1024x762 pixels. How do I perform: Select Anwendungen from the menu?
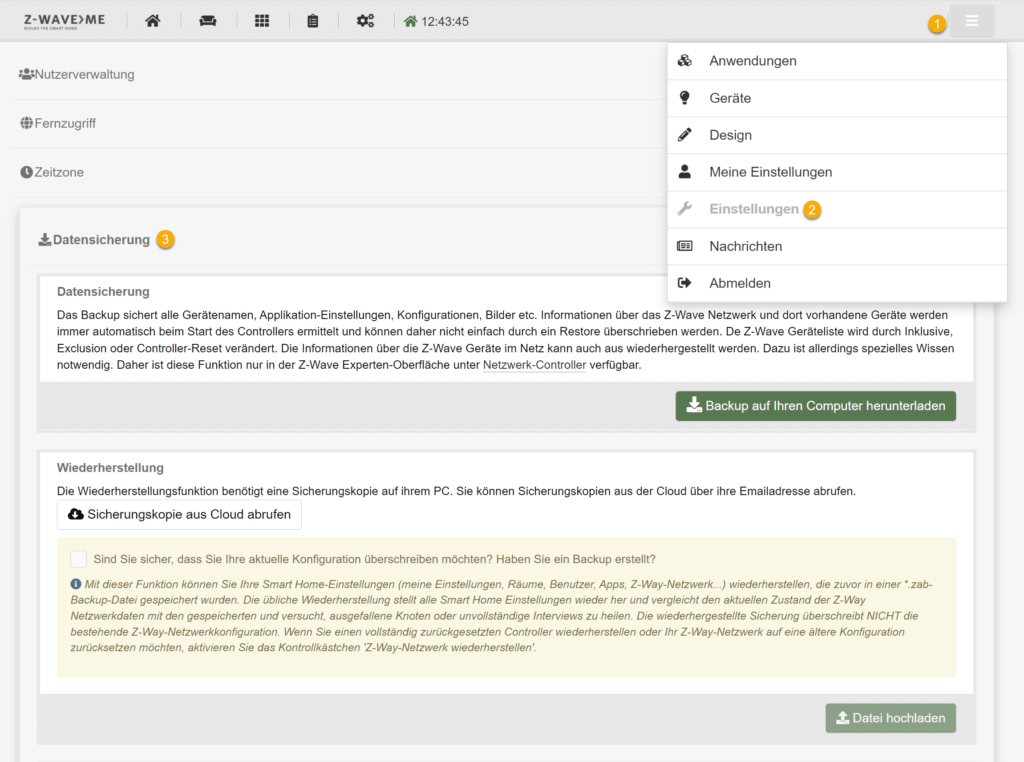pyautogui.click(x=837, y=61)
